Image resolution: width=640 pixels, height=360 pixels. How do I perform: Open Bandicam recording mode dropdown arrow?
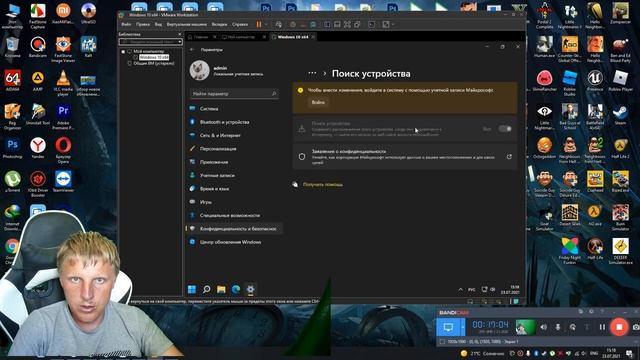coord(463,327)
